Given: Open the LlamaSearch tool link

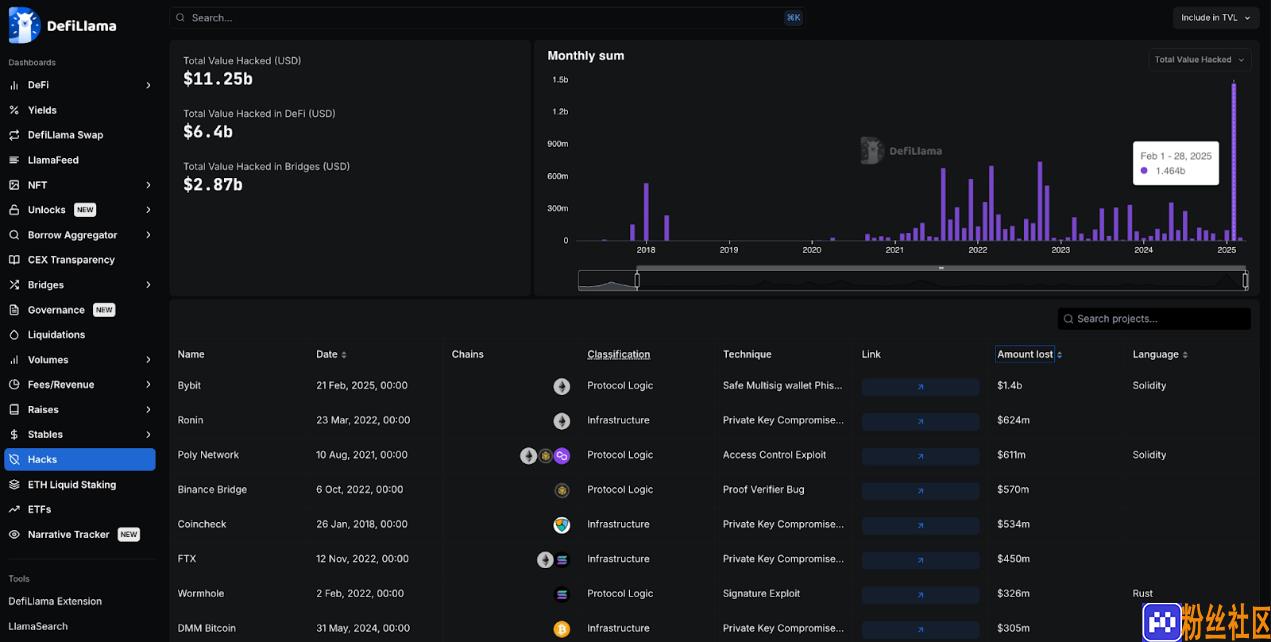Looking at the screenshot, I should [38, 627].
